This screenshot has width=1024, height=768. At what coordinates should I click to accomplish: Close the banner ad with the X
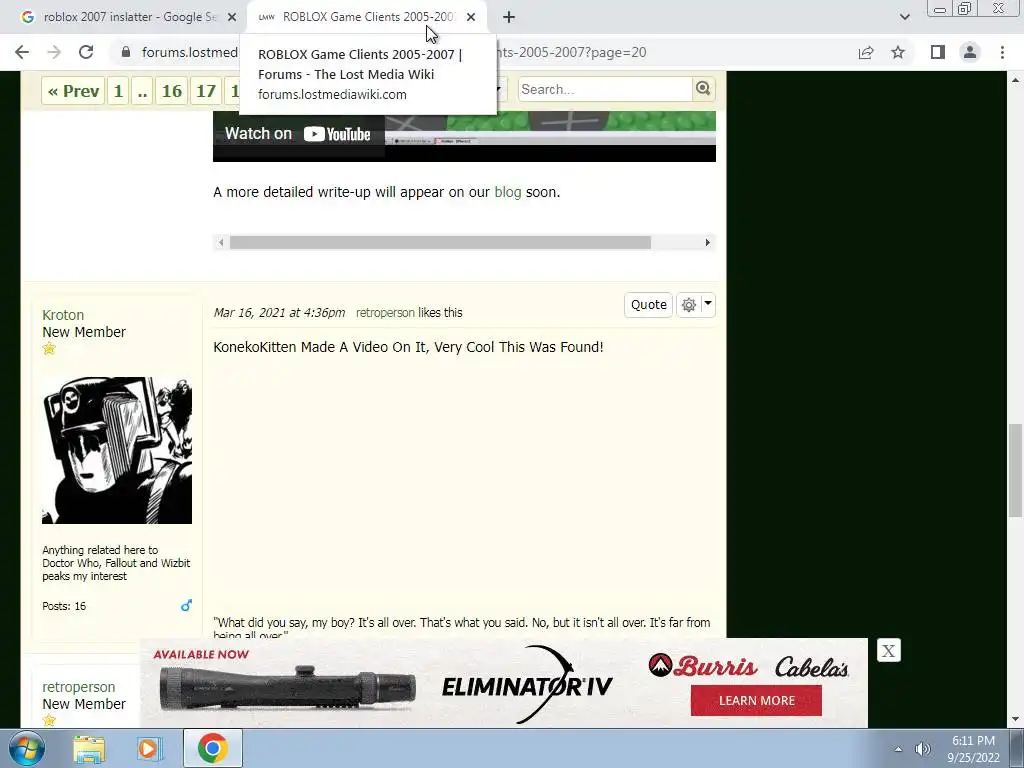tap(888, 650)
